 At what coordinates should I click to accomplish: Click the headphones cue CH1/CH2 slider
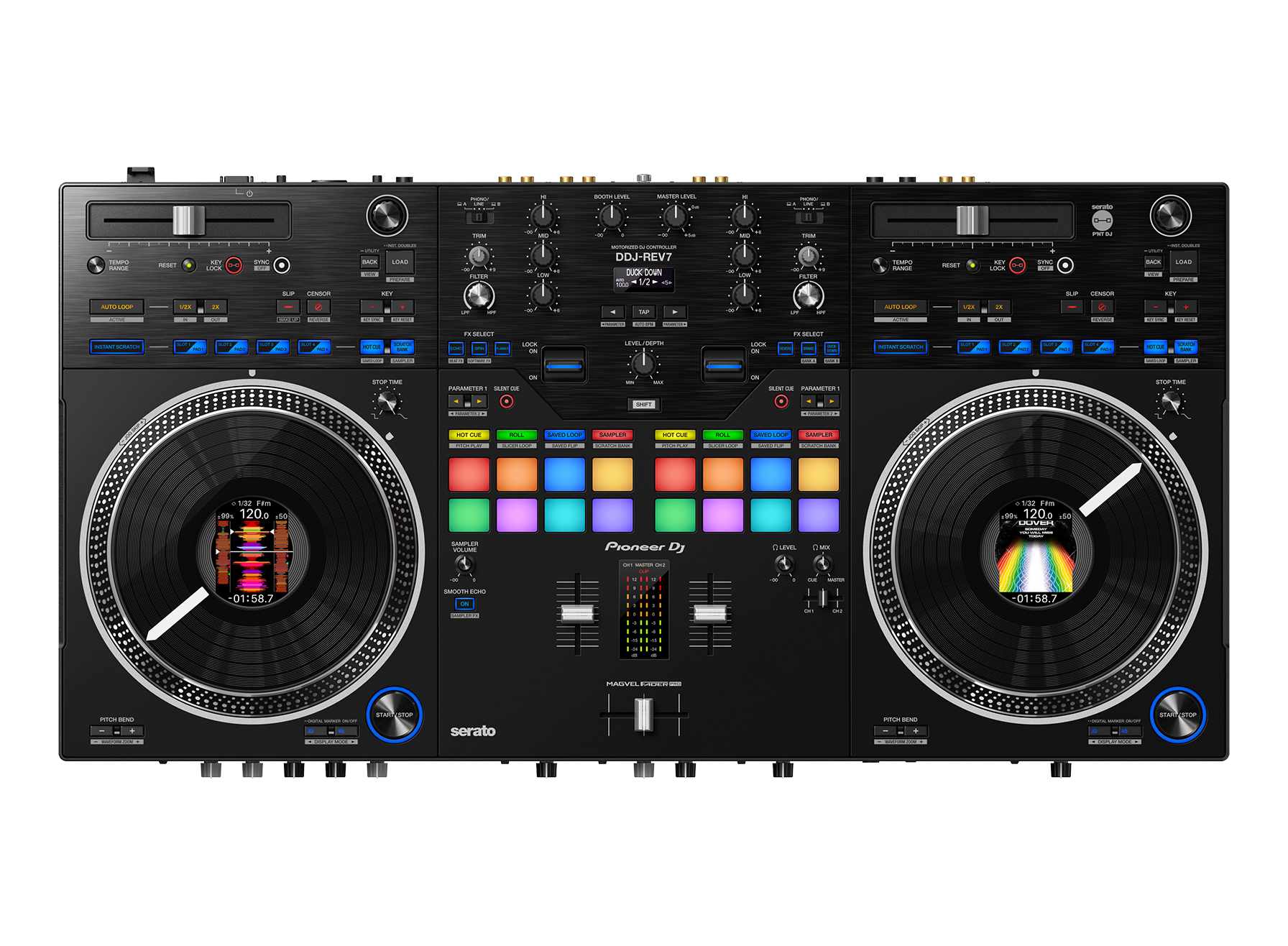click(823, 597)
